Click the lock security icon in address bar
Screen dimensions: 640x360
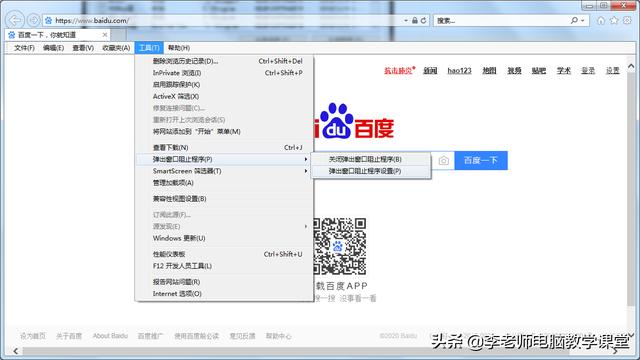(x=415, y=20)
